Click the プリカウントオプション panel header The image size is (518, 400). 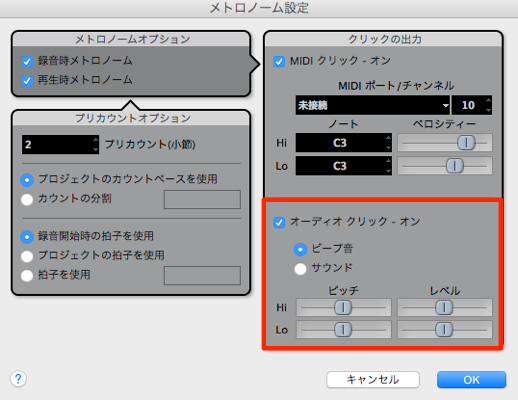(132, 118)
